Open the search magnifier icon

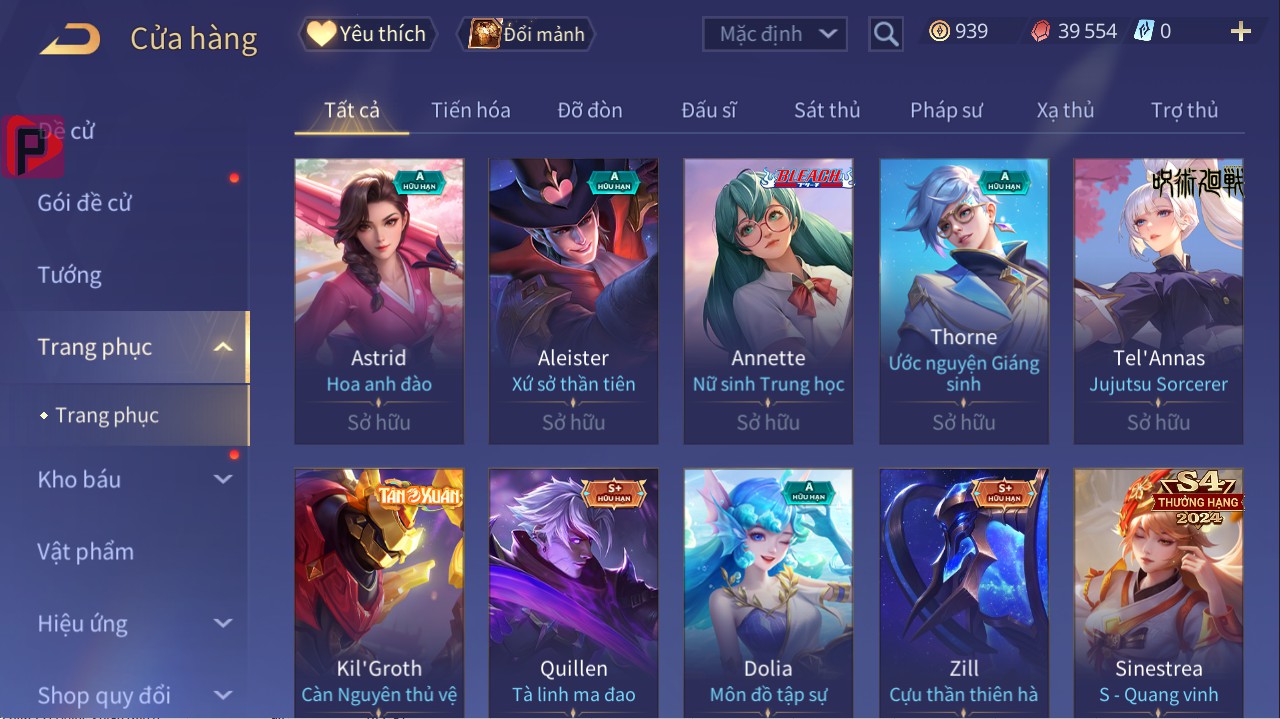(x=886, y=34)
